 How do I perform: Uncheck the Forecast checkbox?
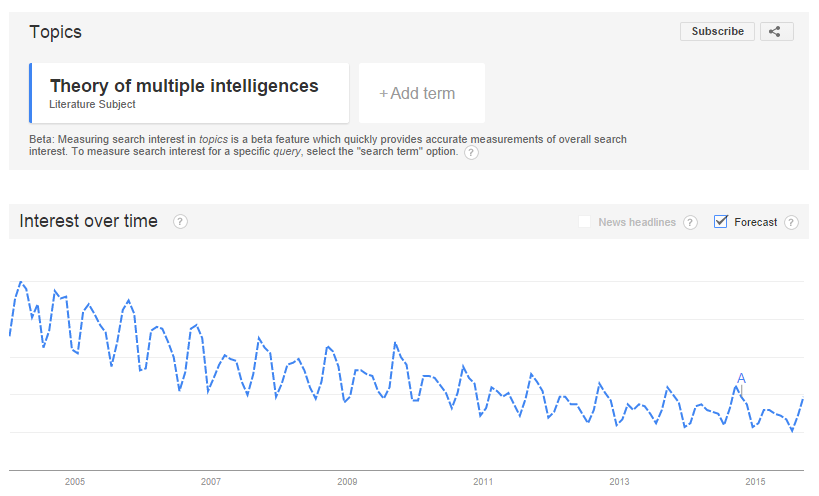click(721, 221)
